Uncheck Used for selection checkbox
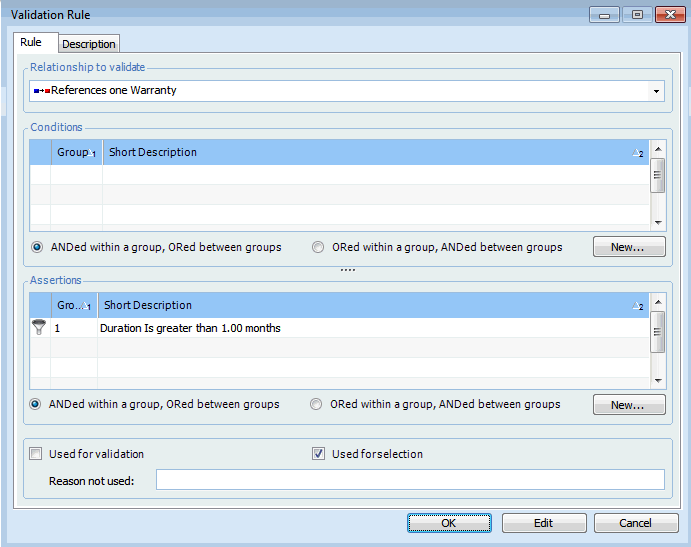Screen dimensions: 691x547 point(319,454)
